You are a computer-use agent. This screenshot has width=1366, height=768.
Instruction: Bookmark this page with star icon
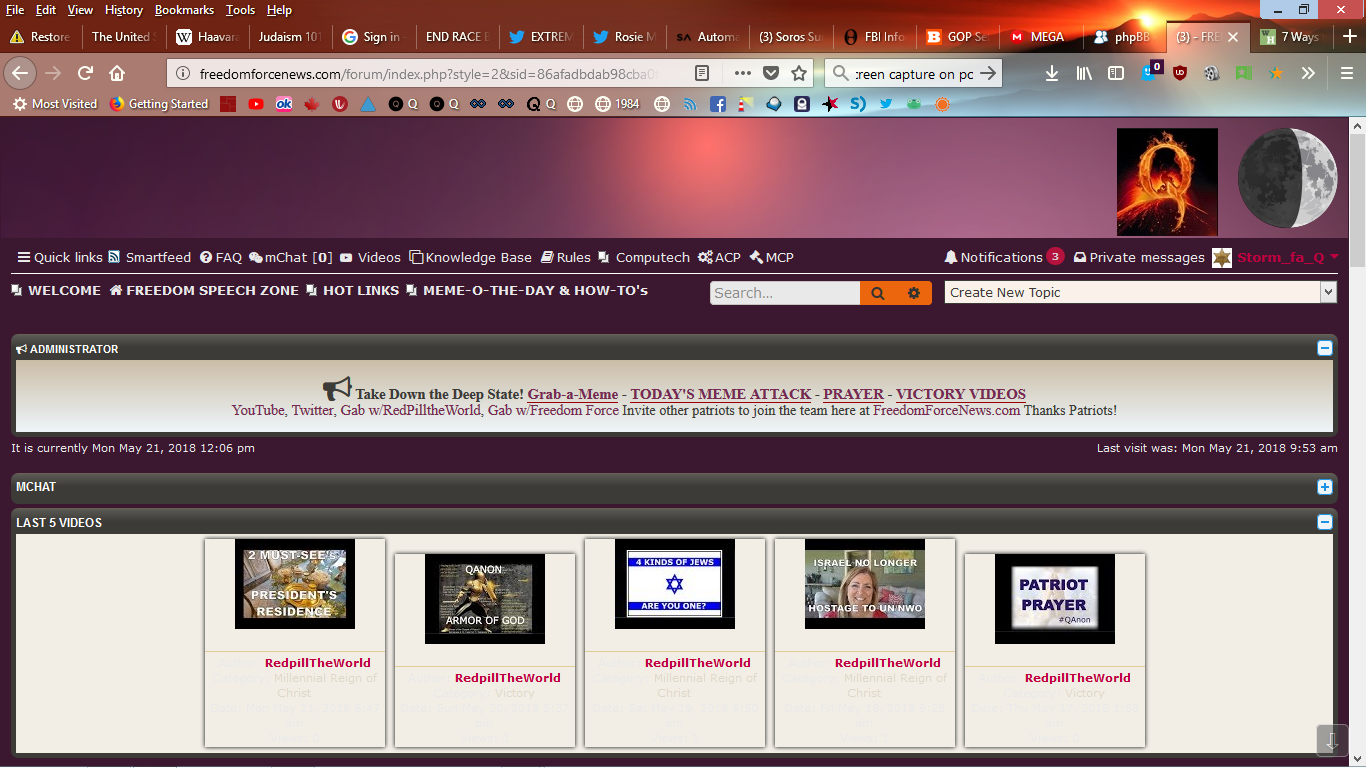click(x=799, y=73)
